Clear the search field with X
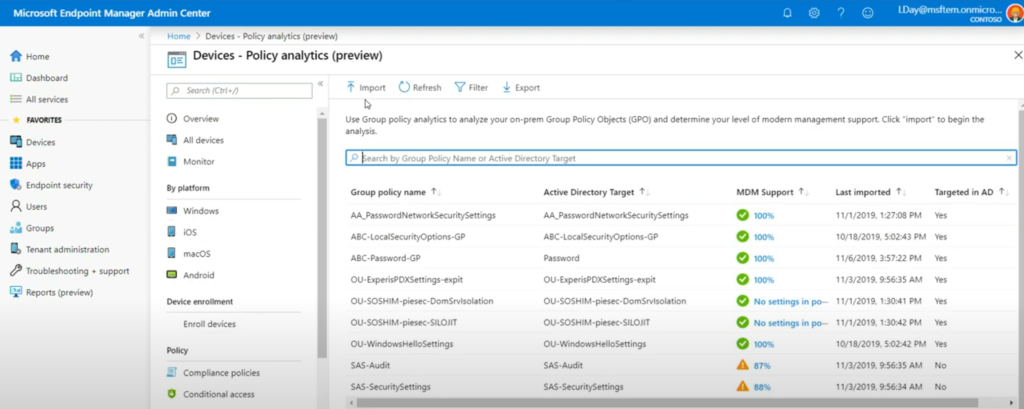 click(x=1009, y=158)
